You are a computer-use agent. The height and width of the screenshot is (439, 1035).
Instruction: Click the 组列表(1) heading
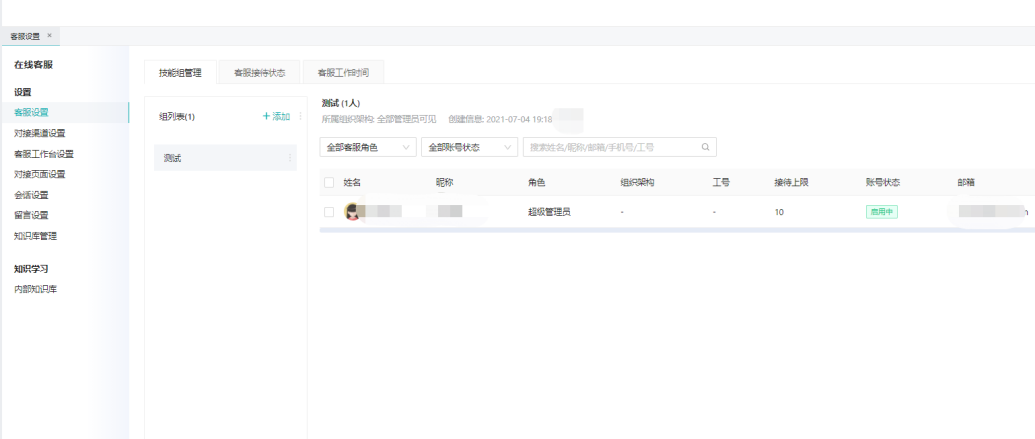click(177, 117)
